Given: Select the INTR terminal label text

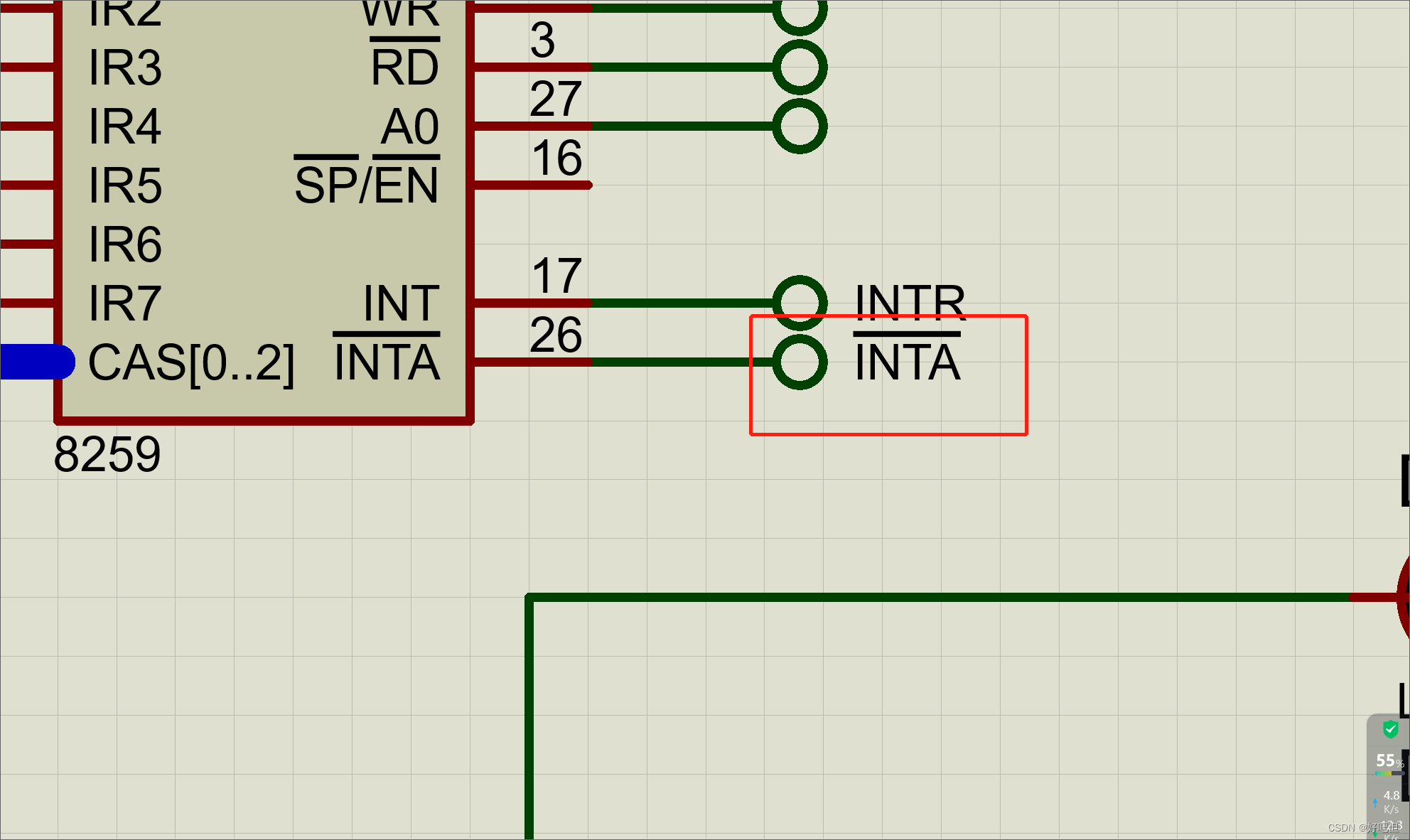Looking at the screenshot, I should 910,303.
